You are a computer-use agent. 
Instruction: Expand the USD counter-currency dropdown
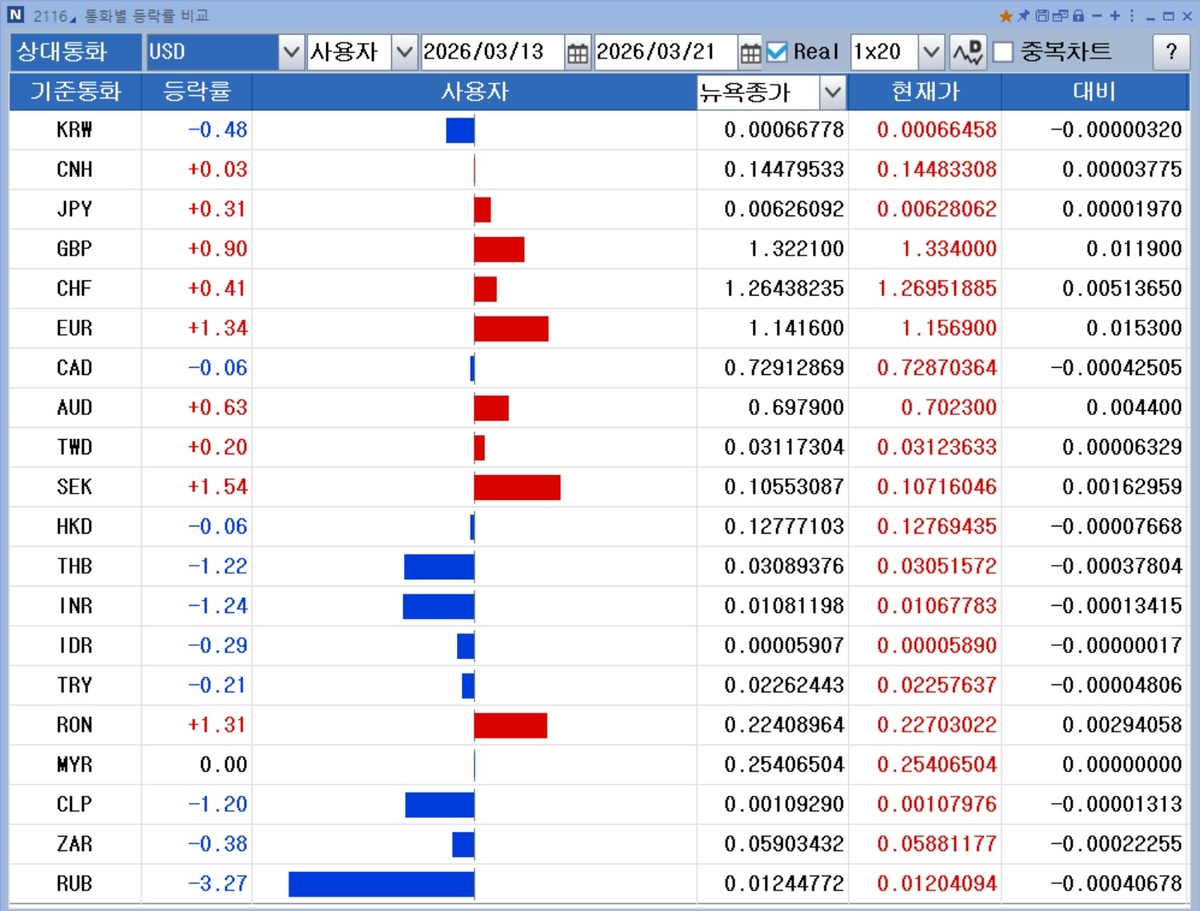[291, 52]
